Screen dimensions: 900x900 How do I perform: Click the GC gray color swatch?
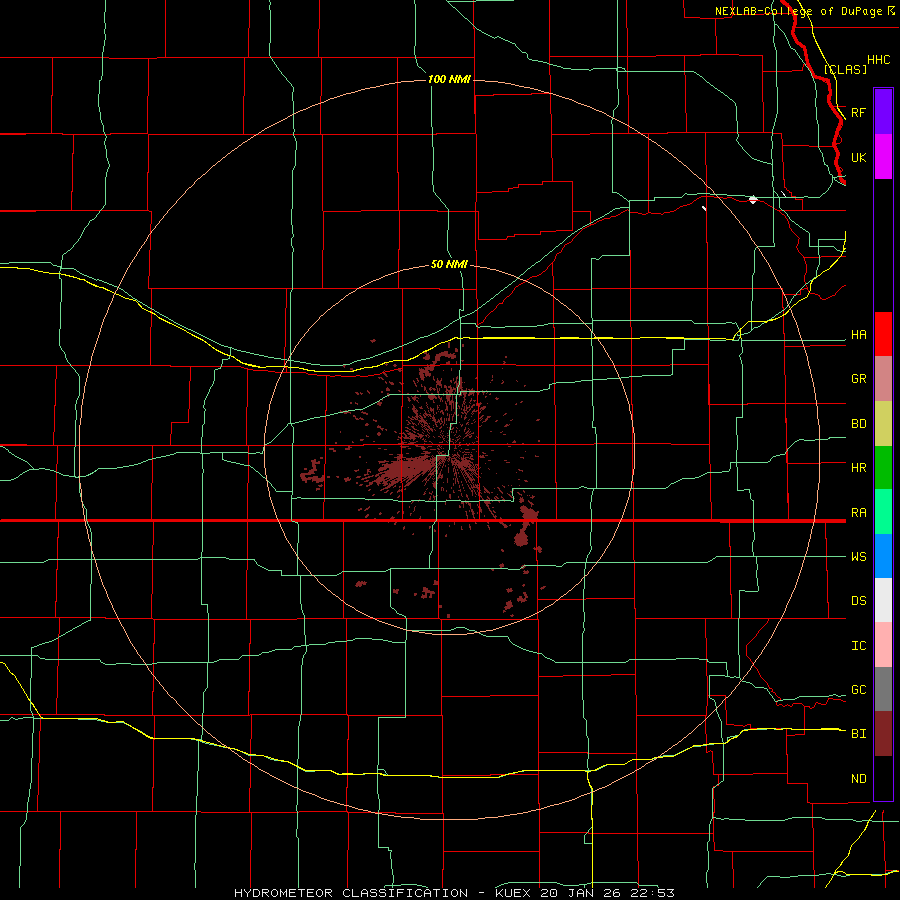click(883, 689)
